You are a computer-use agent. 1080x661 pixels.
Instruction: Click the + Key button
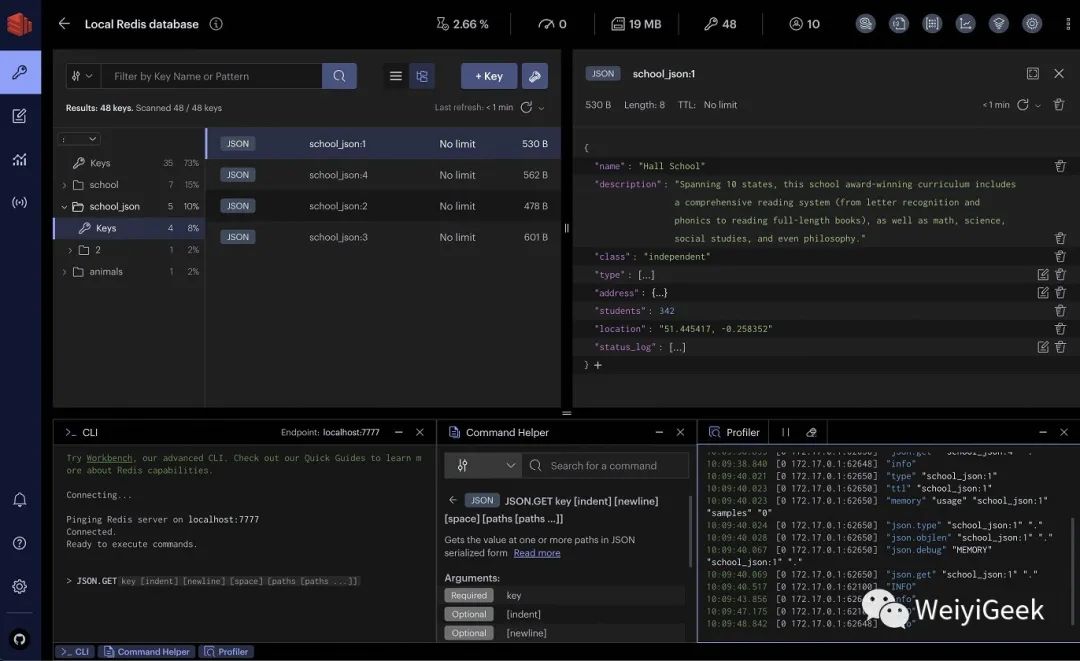[x=489, y=76]
